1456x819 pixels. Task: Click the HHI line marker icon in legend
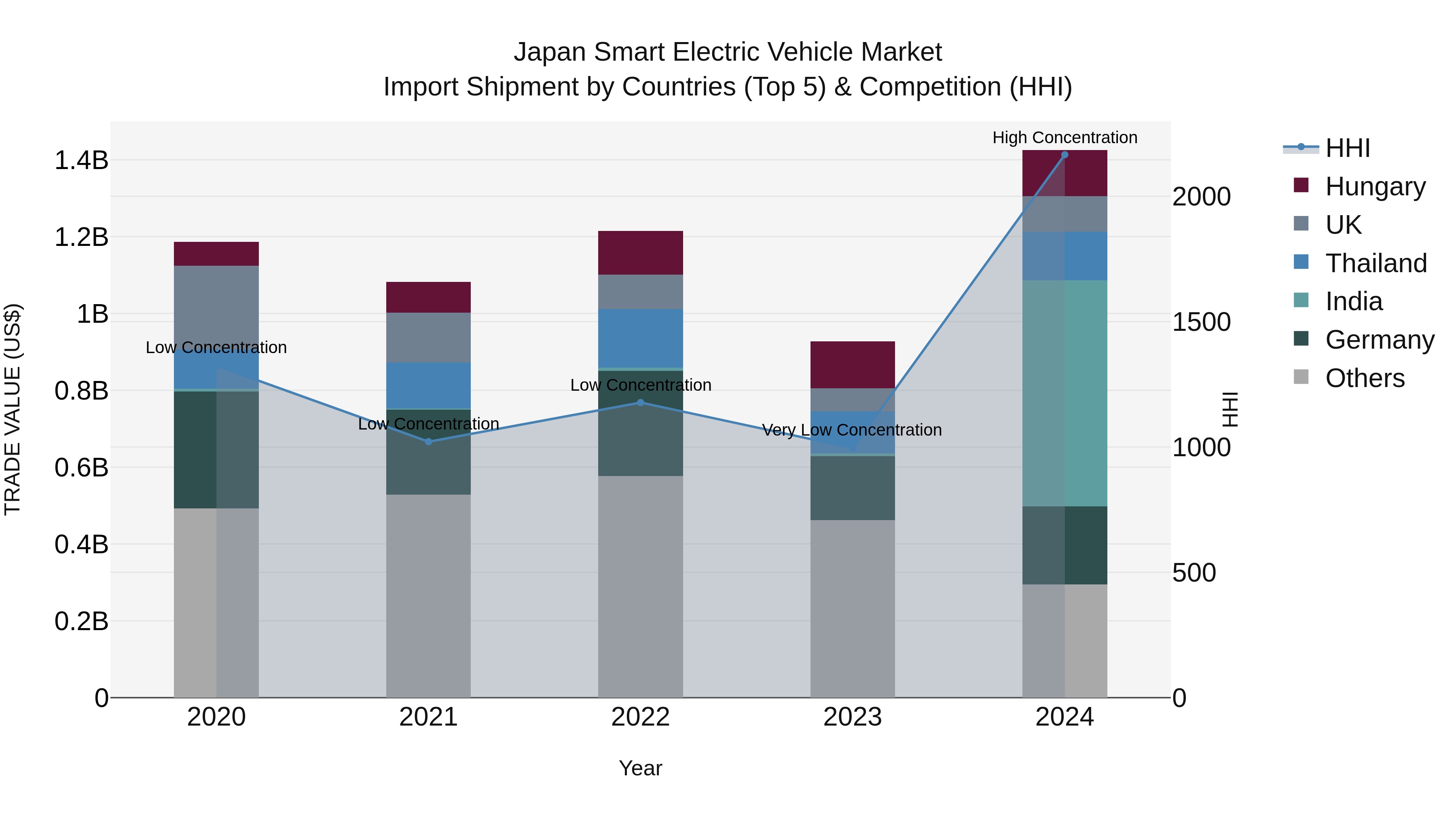pyautogui.click(x=1301, y=147)
